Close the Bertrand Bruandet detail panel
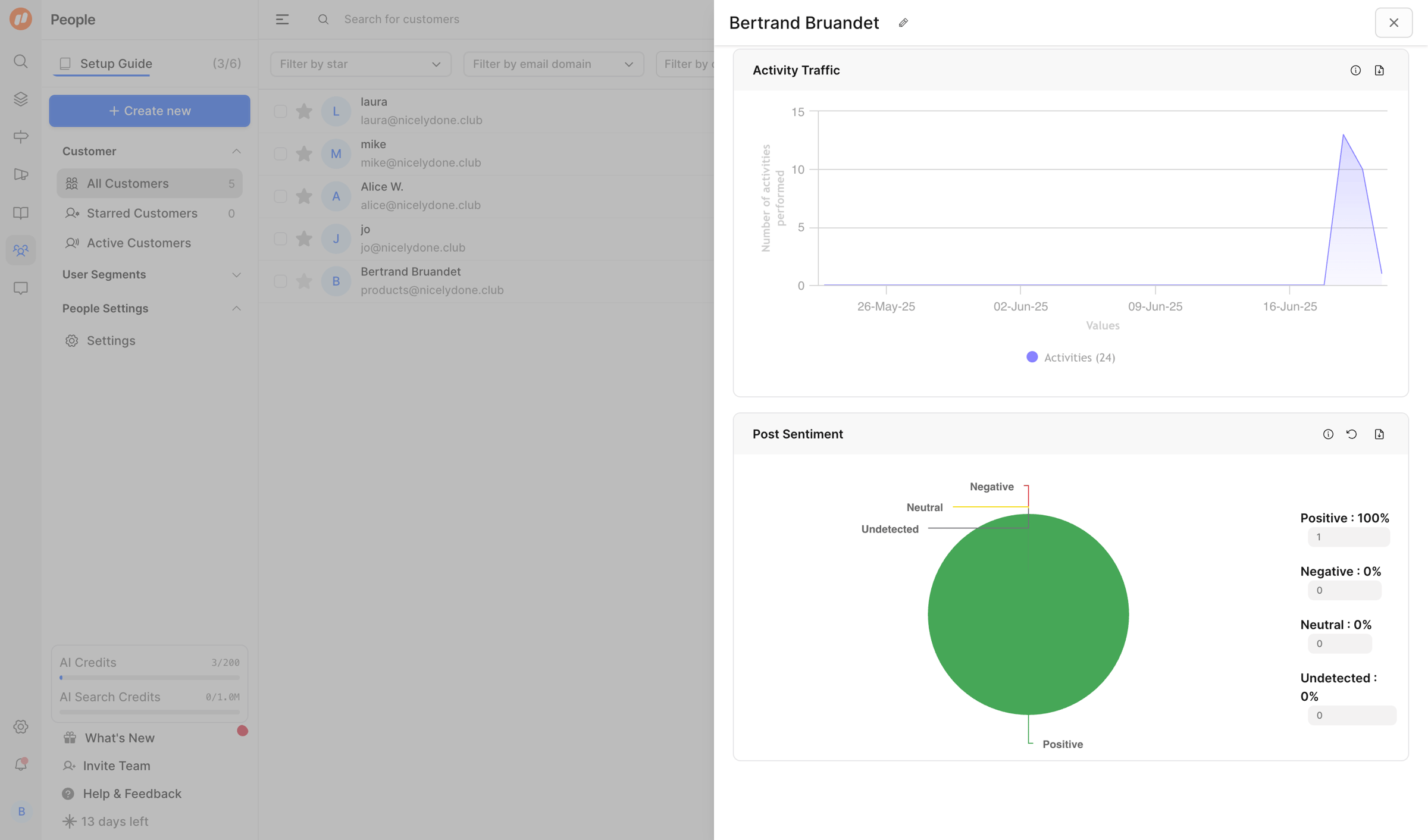Image resolution: width=1428 pixels, height=840 pixels. click(x=1393, y=23)
